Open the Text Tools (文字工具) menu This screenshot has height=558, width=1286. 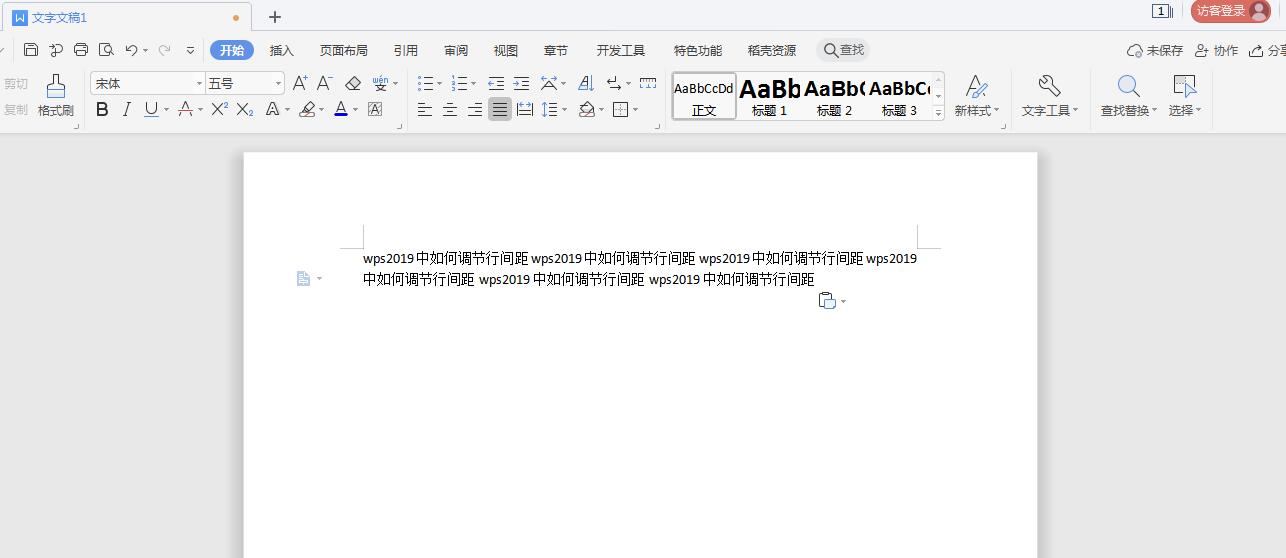click(x=1049, y=96)
